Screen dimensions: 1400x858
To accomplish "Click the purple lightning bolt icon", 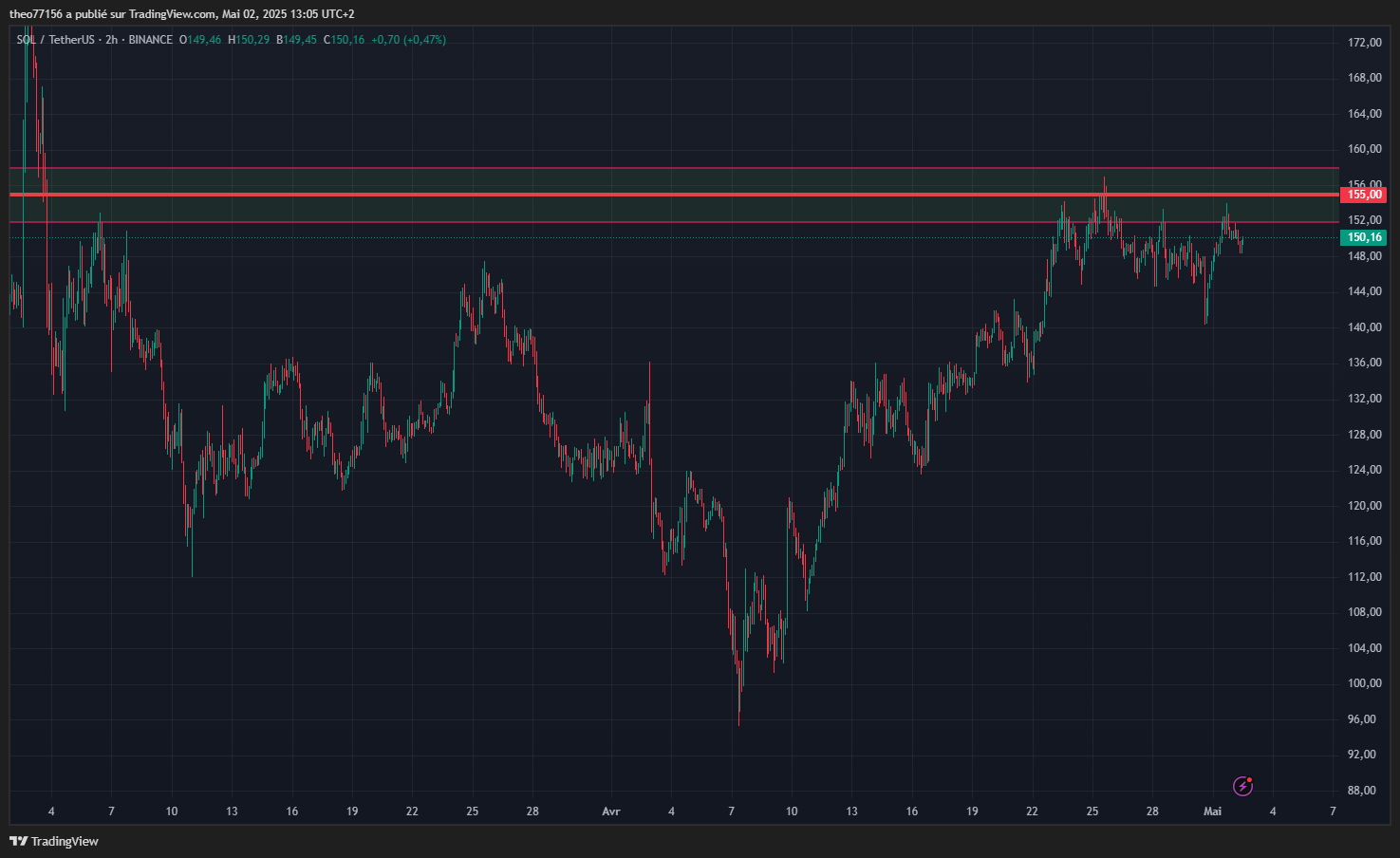I will (x=1242, y=786).
